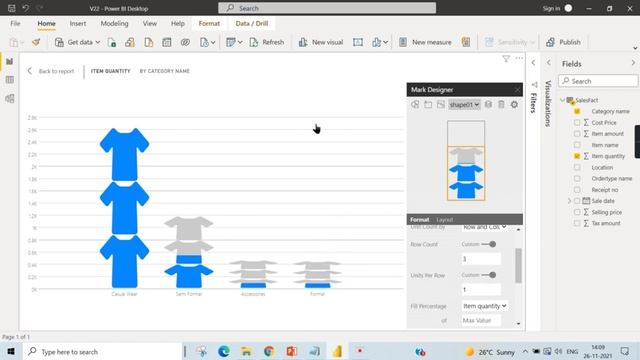Click the layers icon in Mark Designer
Image resolution: width=640 pixels, height=360 pixels.
[x=488, y=104]
